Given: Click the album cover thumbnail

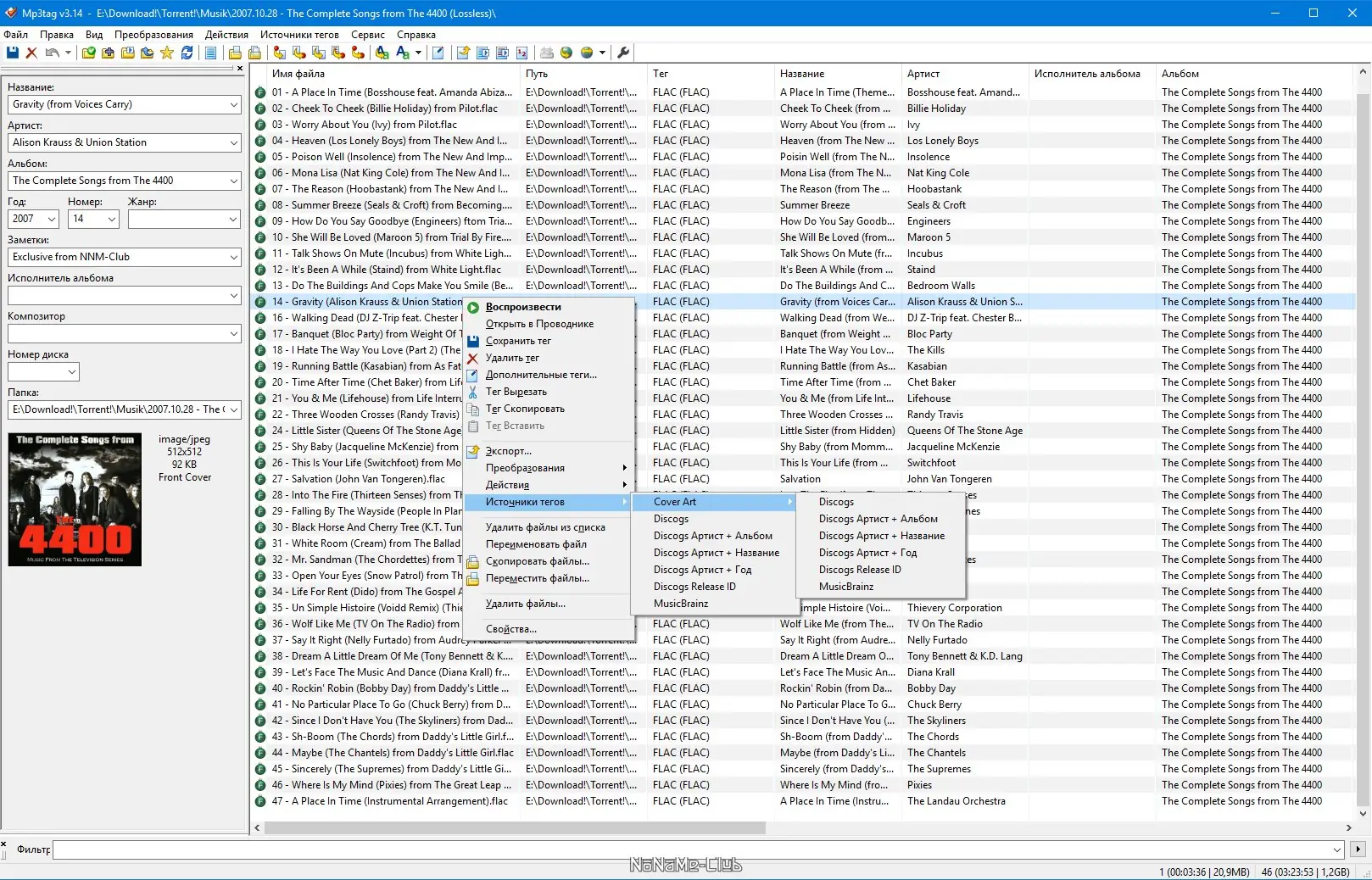Looking at the screenshot, I should pyautogui.click(x=75, y=498).
